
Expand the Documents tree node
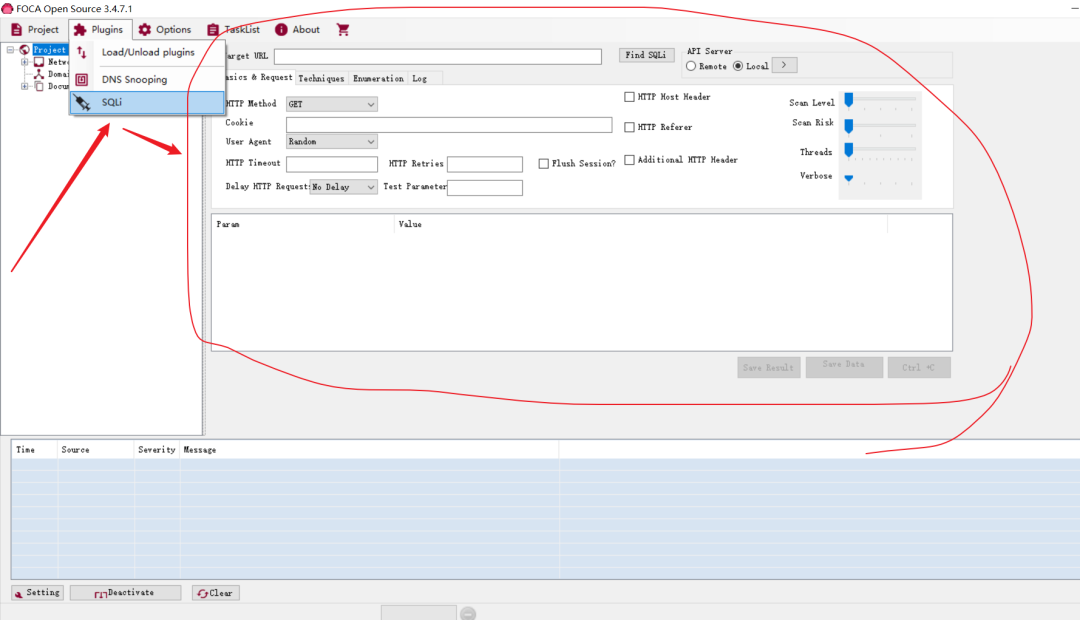click(24, 86)
